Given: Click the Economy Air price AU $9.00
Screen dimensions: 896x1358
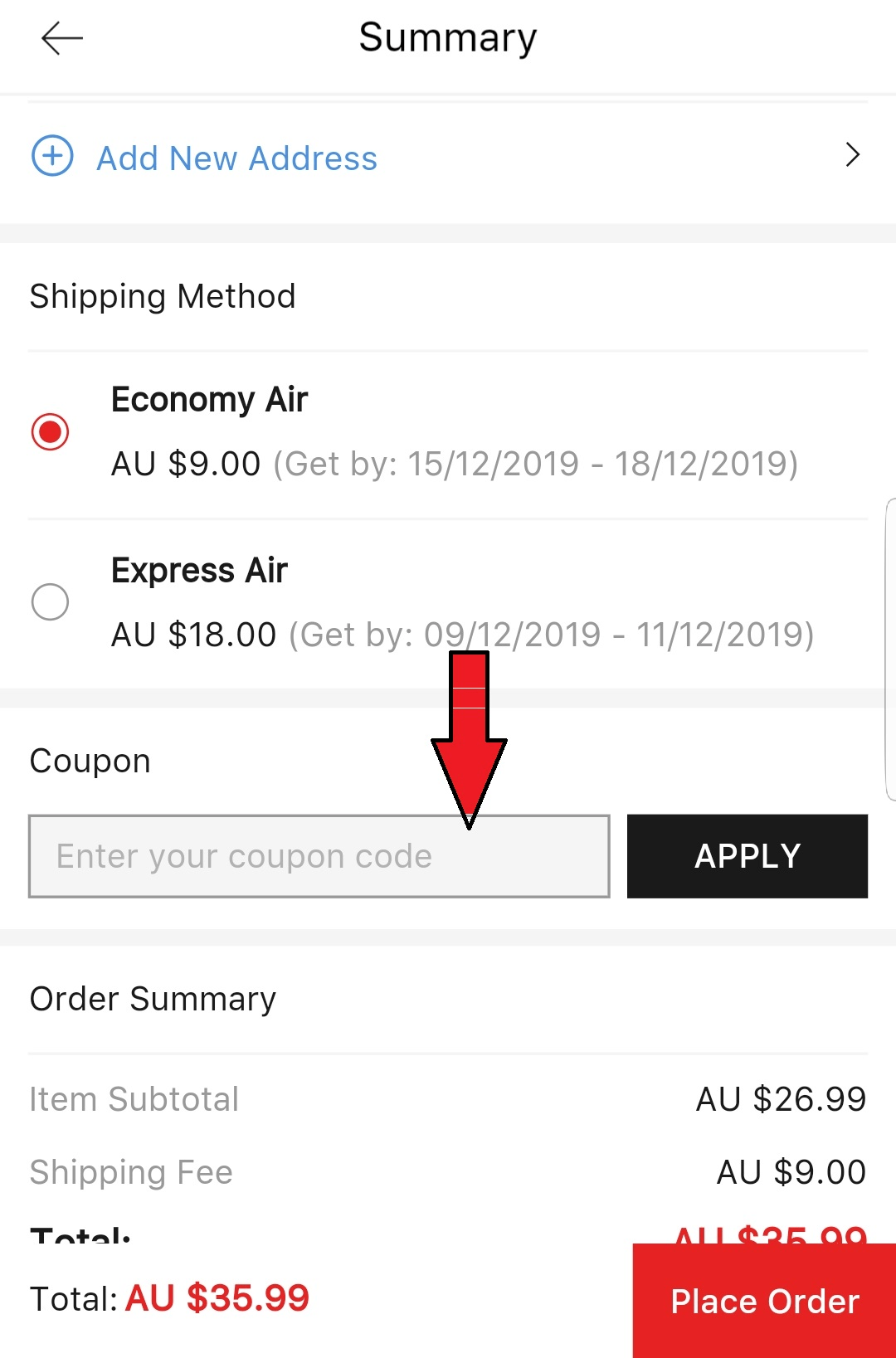Looking at the screenshot, I should point(186,464).
